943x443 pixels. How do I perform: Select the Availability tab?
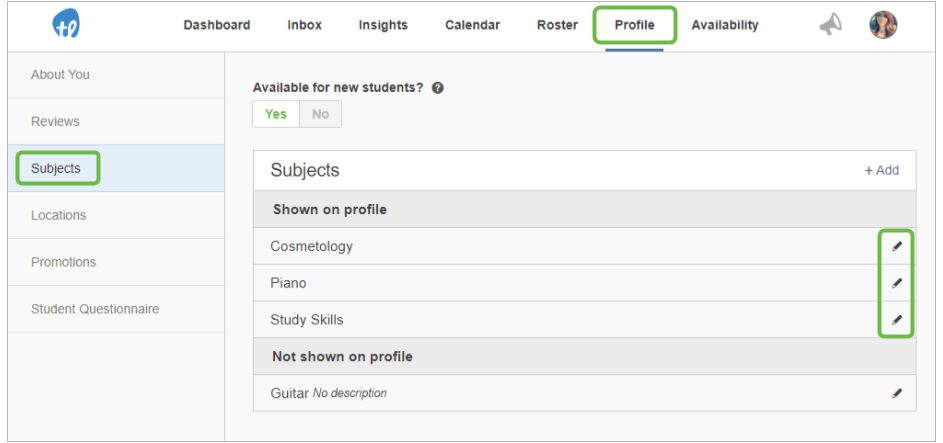coord(725,25)
